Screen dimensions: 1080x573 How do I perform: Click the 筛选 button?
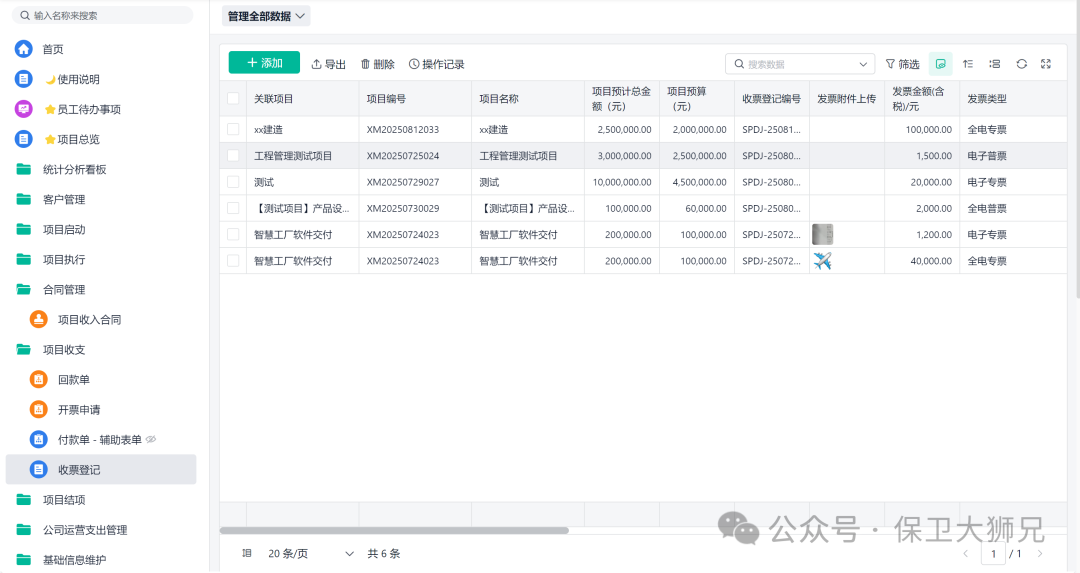pyautogui.click(x=902, y=64)
